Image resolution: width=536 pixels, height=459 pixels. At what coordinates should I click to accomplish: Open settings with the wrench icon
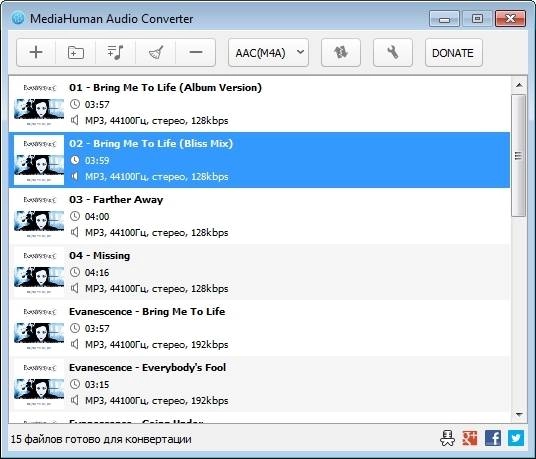pyautogui.click(x=393, y=53)
